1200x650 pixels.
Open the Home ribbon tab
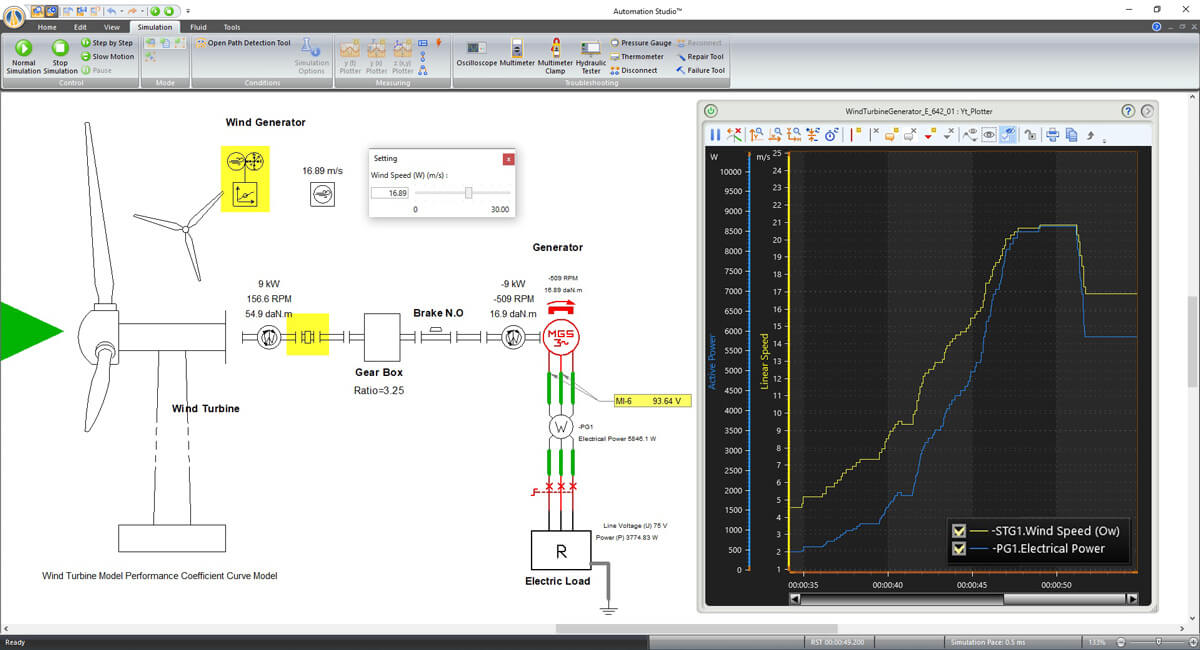tap(47, 27)
